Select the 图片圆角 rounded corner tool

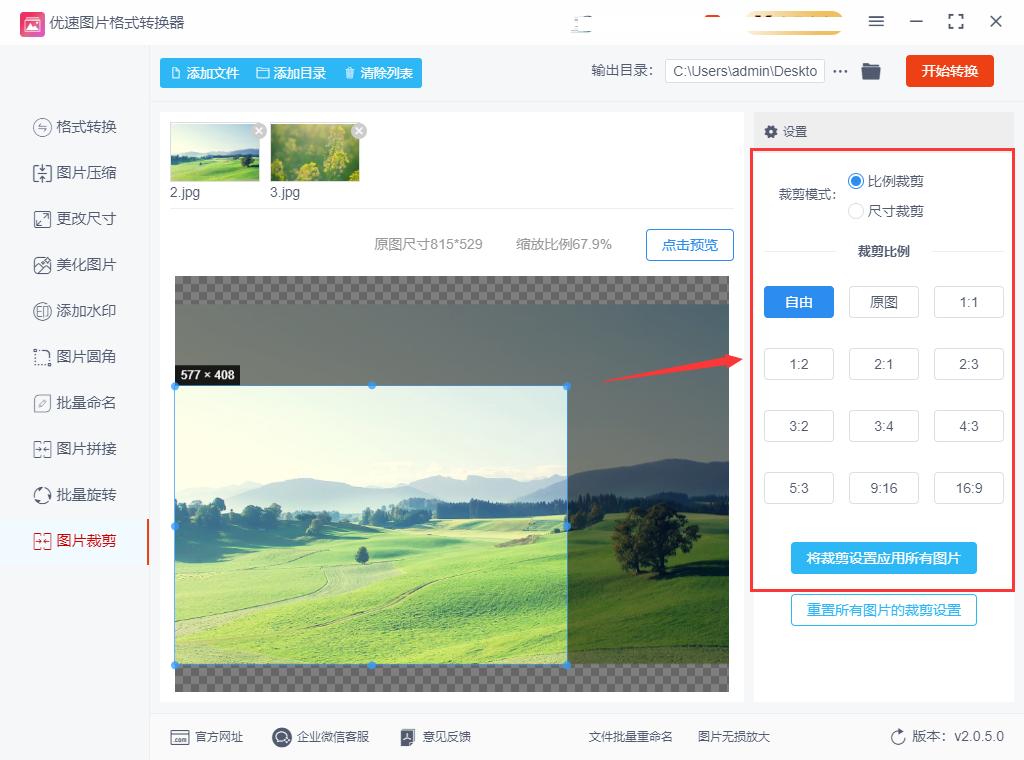(82, 357)
